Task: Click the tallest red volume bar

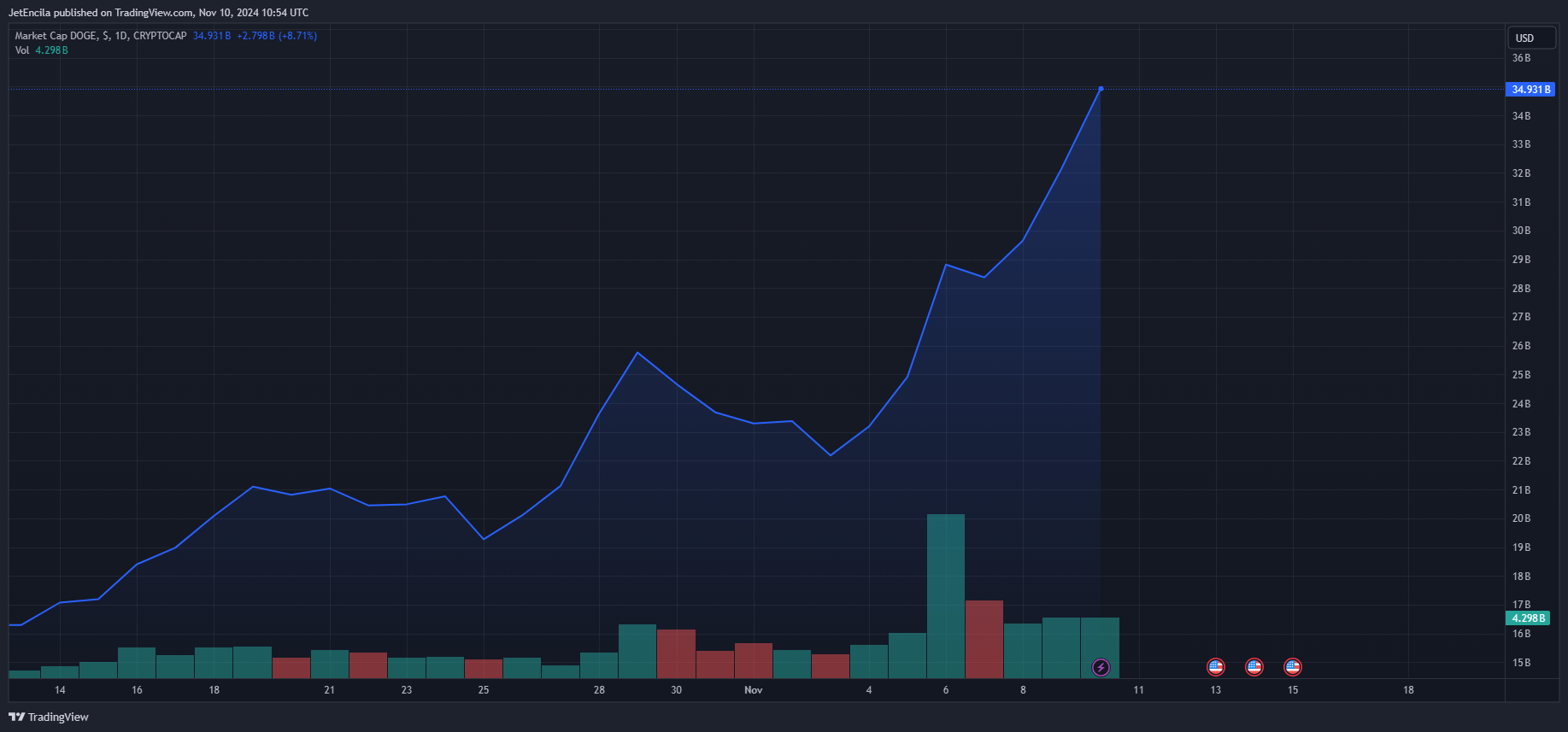Action: [984, 640]
